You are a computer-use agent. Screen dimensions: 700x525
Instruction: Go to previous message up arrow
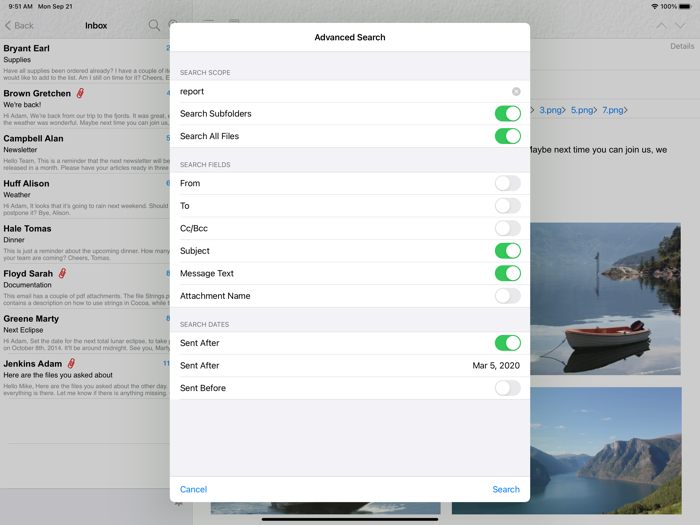point(662,25)
